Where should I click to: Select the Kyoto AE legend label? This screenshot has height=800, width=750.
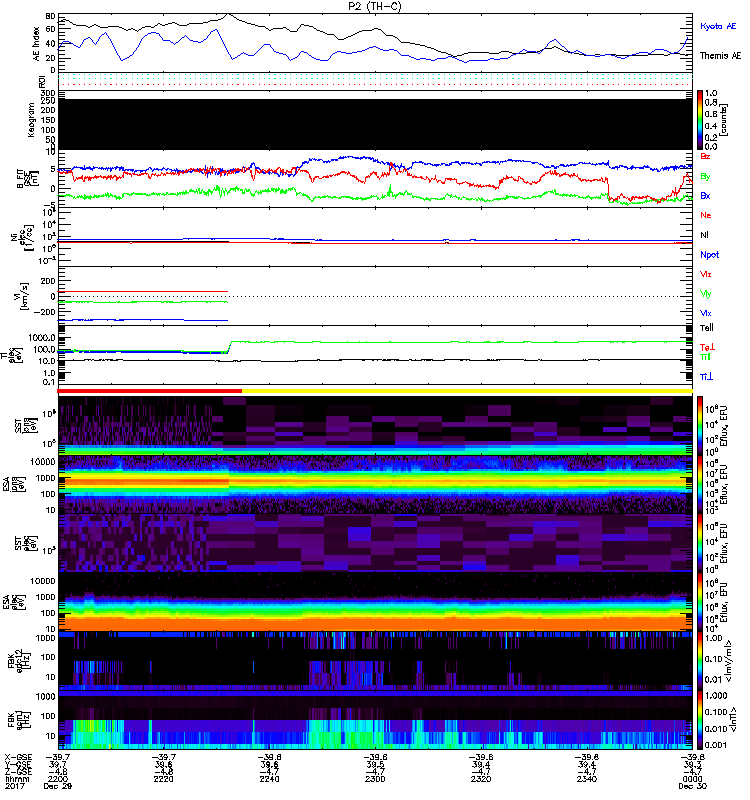tap(718, 26)
